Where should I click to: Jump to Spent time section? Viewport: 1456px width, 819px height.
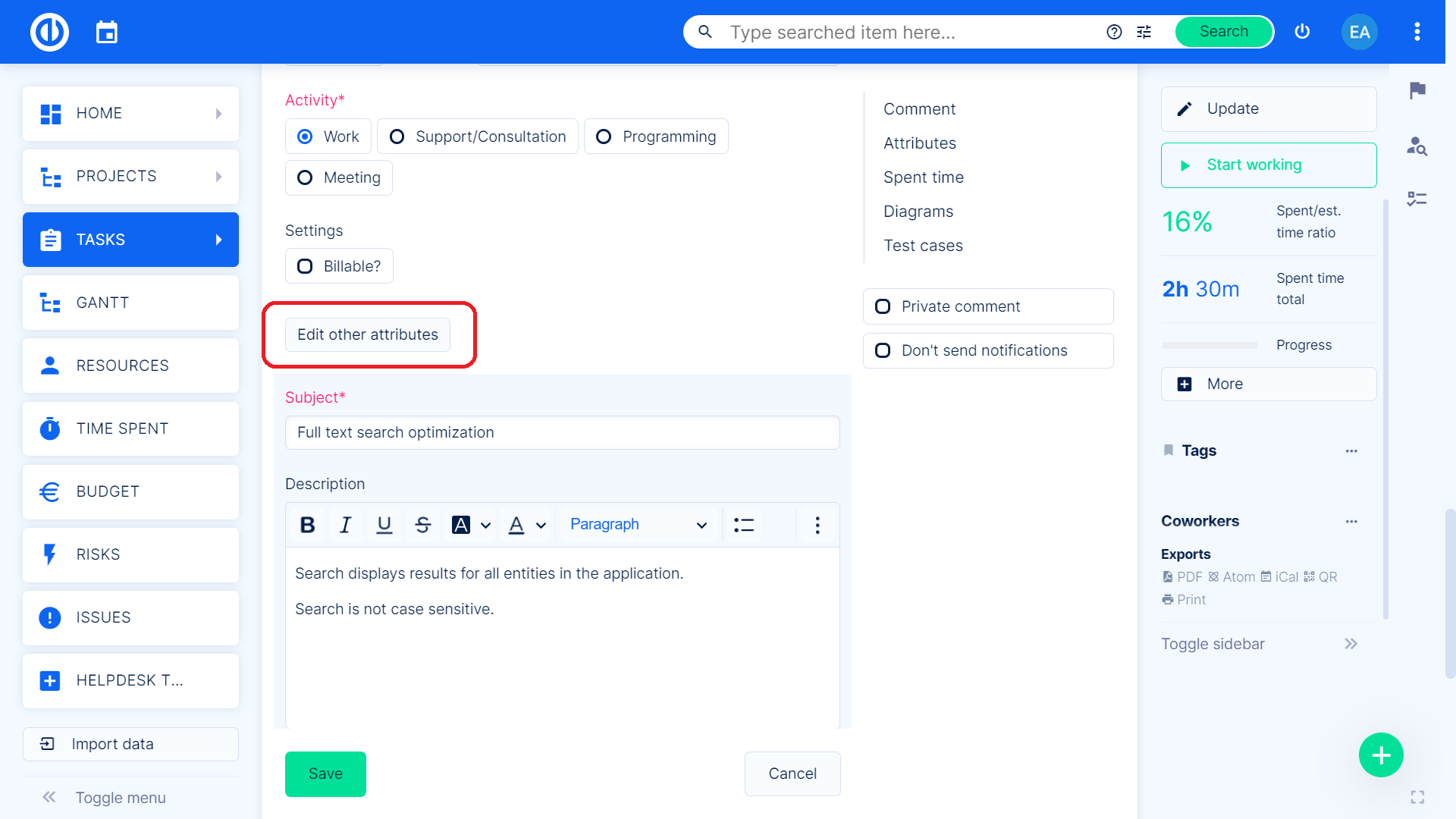[x=924, y=177]
